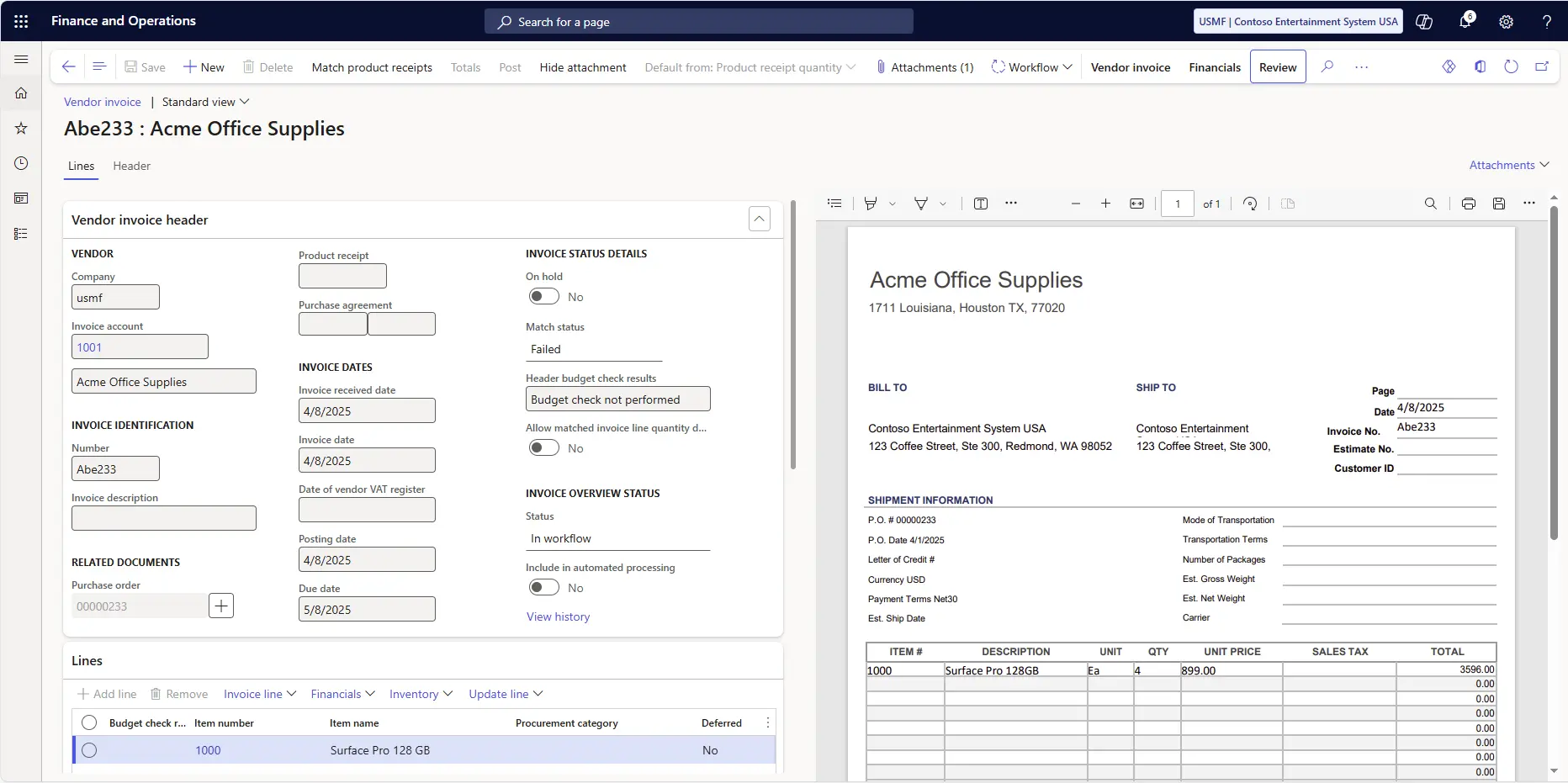Disable Include in automated processing
Screen dimensions: 1568x783
click(545, 587)
